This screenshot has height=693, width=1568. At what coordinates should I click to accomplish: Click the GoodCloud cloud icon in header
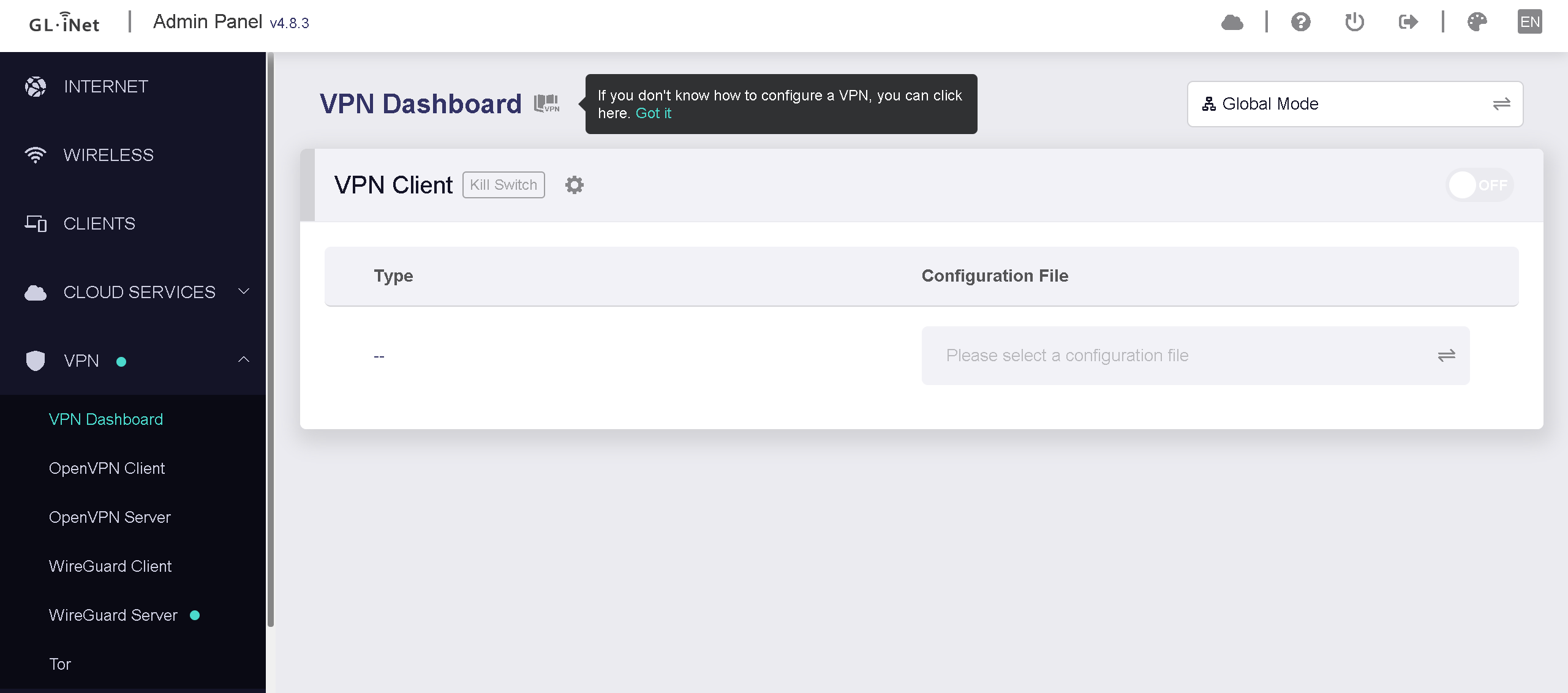[1232, 23]
